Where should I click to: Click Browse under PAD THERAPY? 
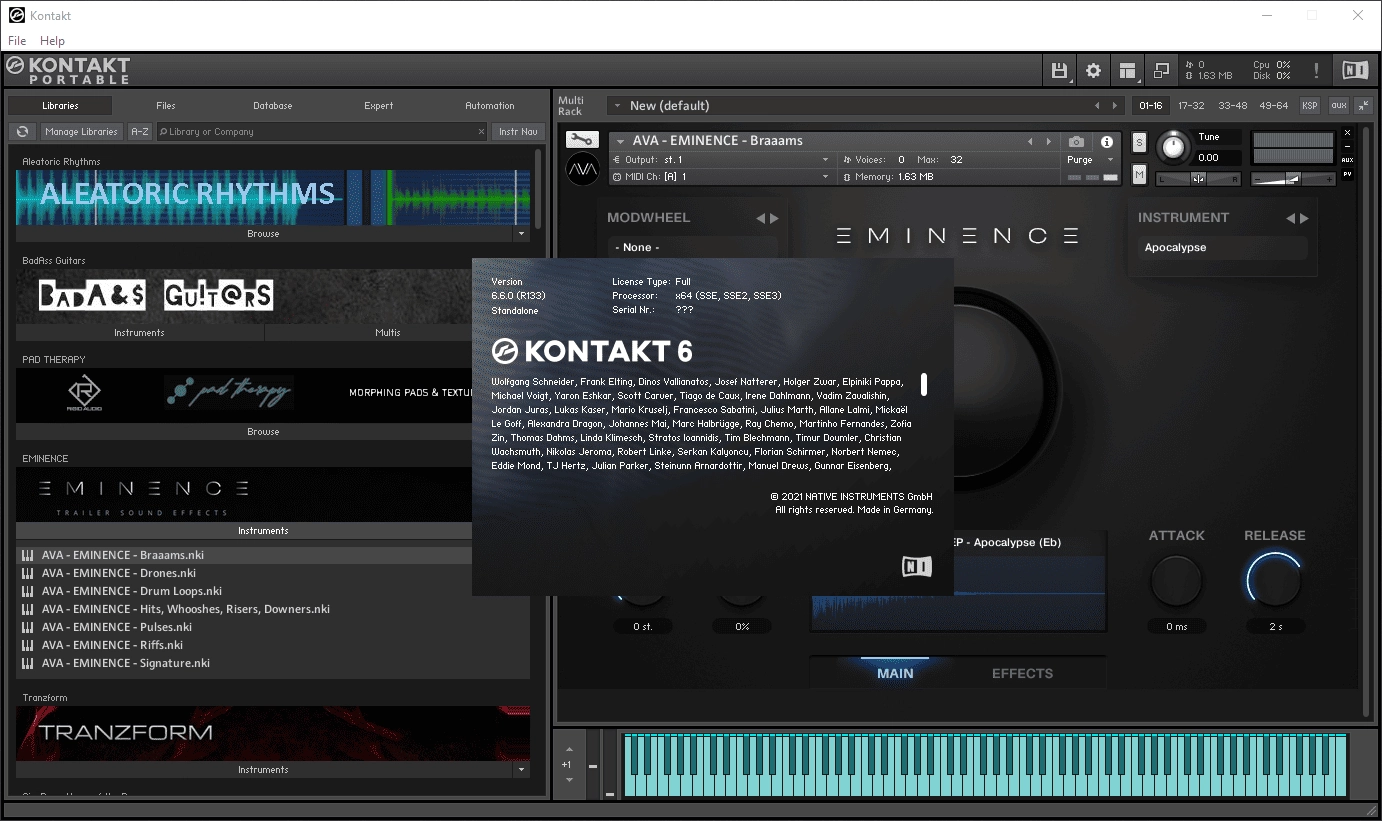(x=264, y=432)
